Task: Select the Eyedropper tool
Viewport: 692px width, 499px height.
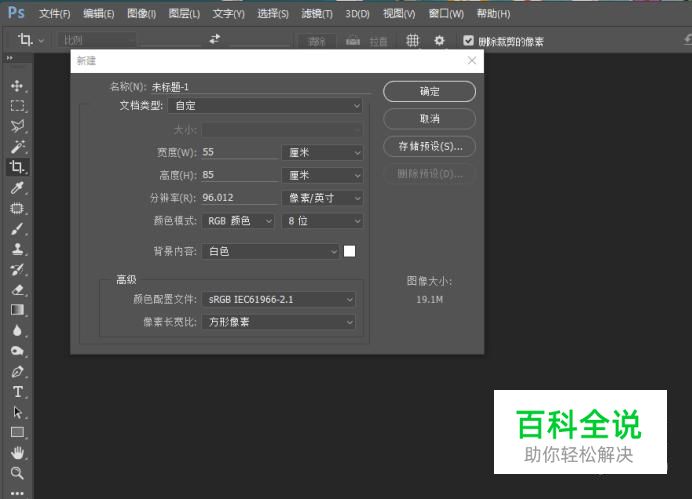Action: coord(17,188)
